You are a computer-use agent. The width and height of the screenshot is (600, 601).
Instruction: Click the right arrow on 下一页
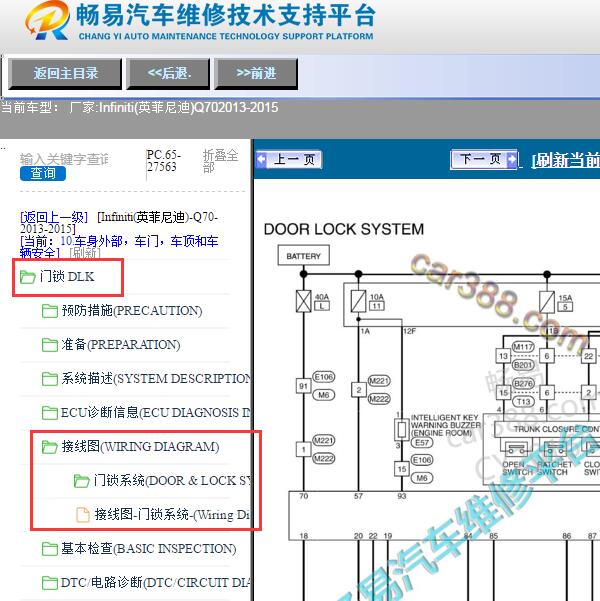[512, 159]
